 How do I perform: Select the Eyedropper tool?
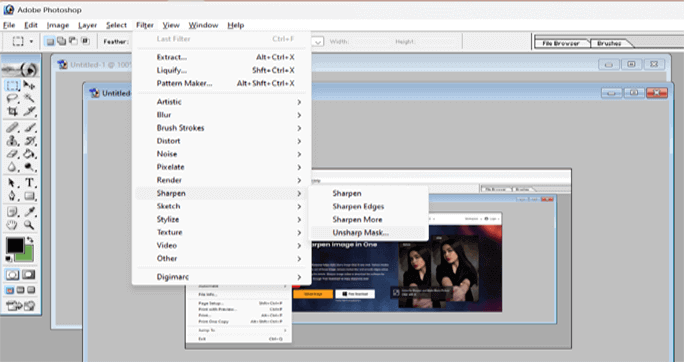[x=29, y=212]
